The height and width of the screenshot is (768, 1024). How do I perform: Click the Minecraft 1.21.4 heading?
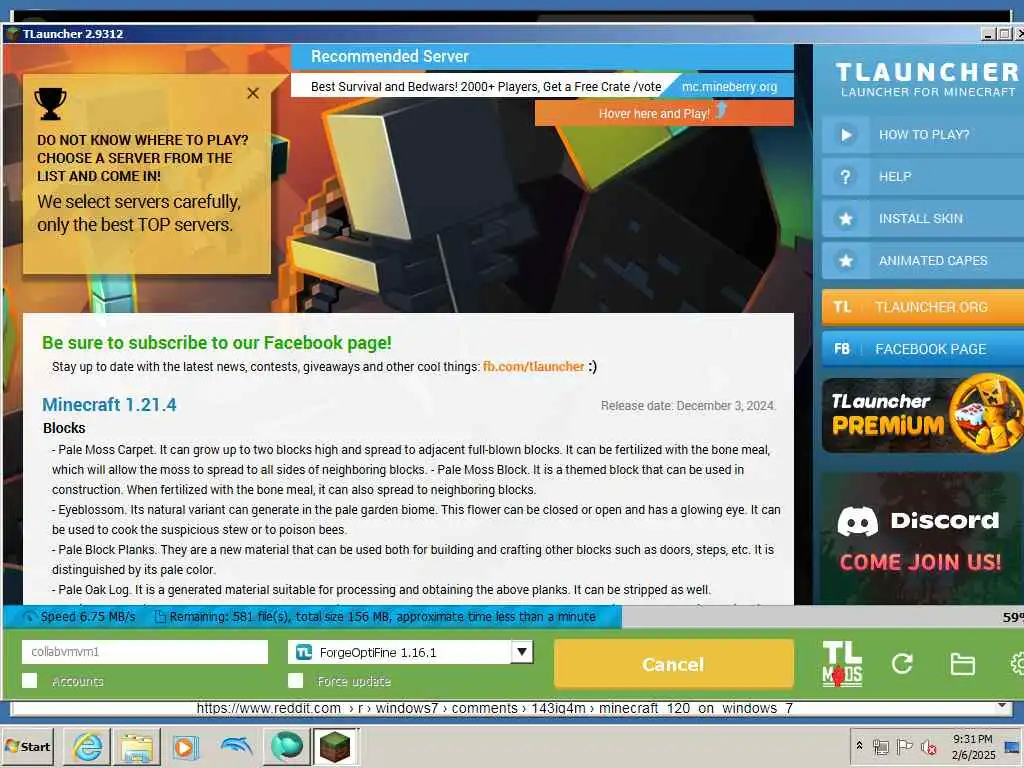[109, 405]
